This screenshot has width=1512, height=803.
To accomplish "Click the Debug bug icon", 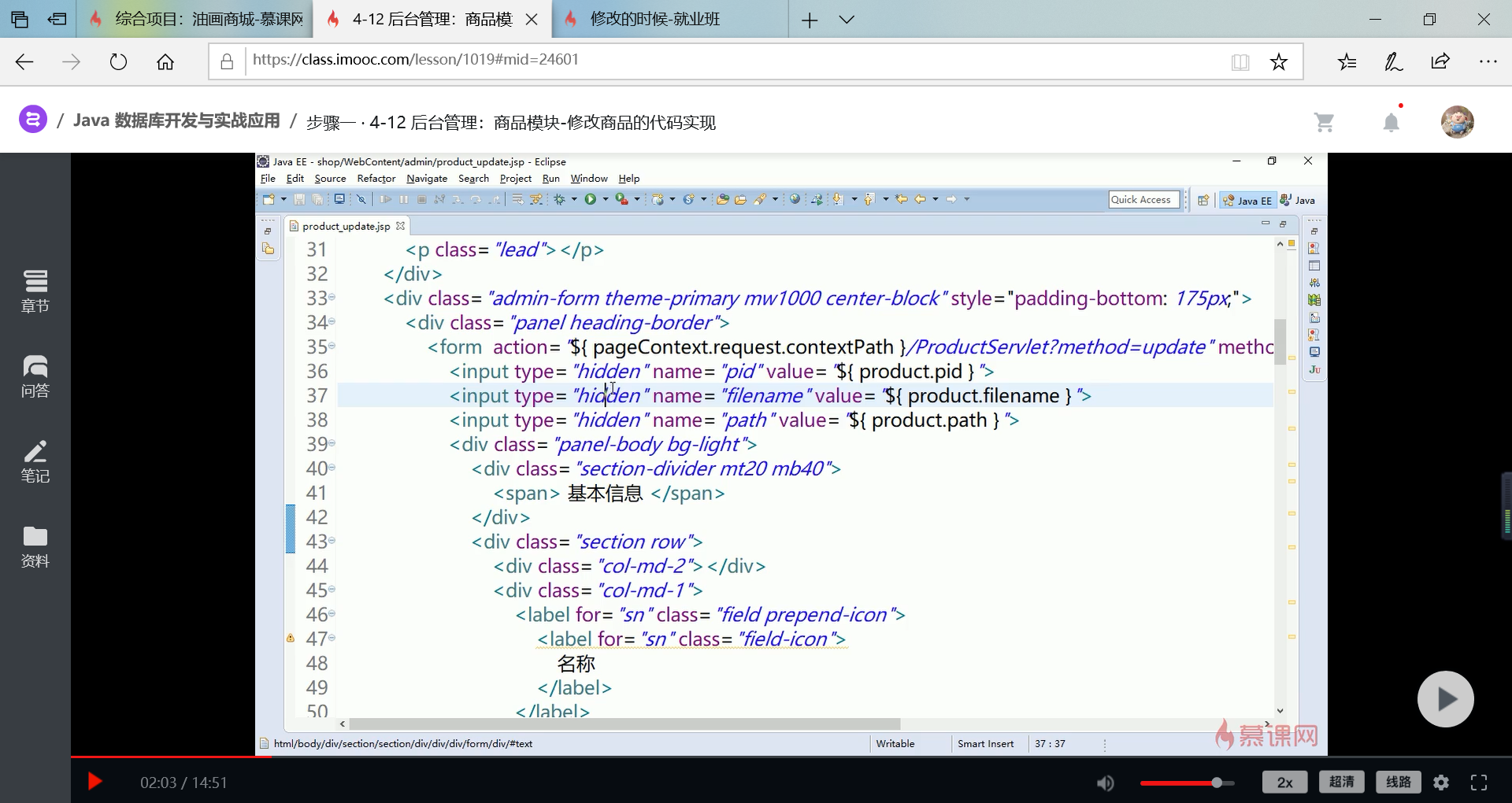I will (x=560, y=199).
